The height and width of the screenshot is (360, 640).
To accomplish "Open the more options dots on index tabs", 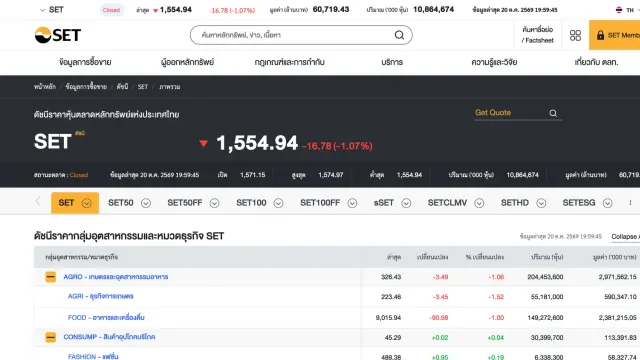I will tap(630, 202).
